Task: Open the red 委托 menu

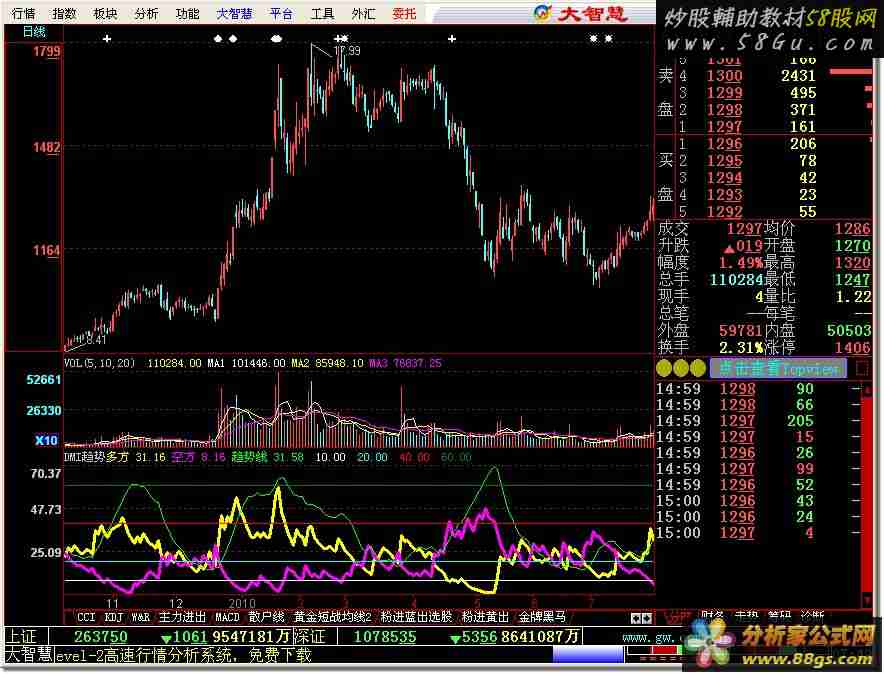Action: 404,14
